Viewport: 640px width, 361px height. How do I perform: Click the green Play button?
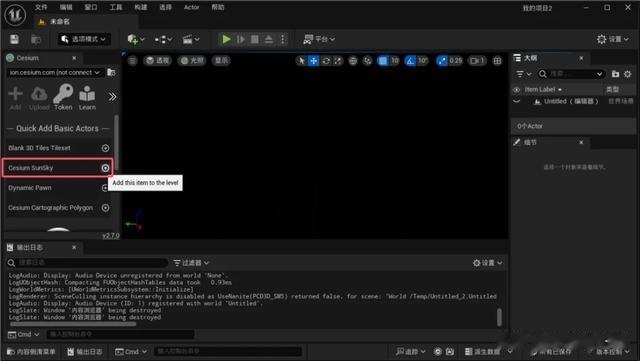click(x=226, y=39)
